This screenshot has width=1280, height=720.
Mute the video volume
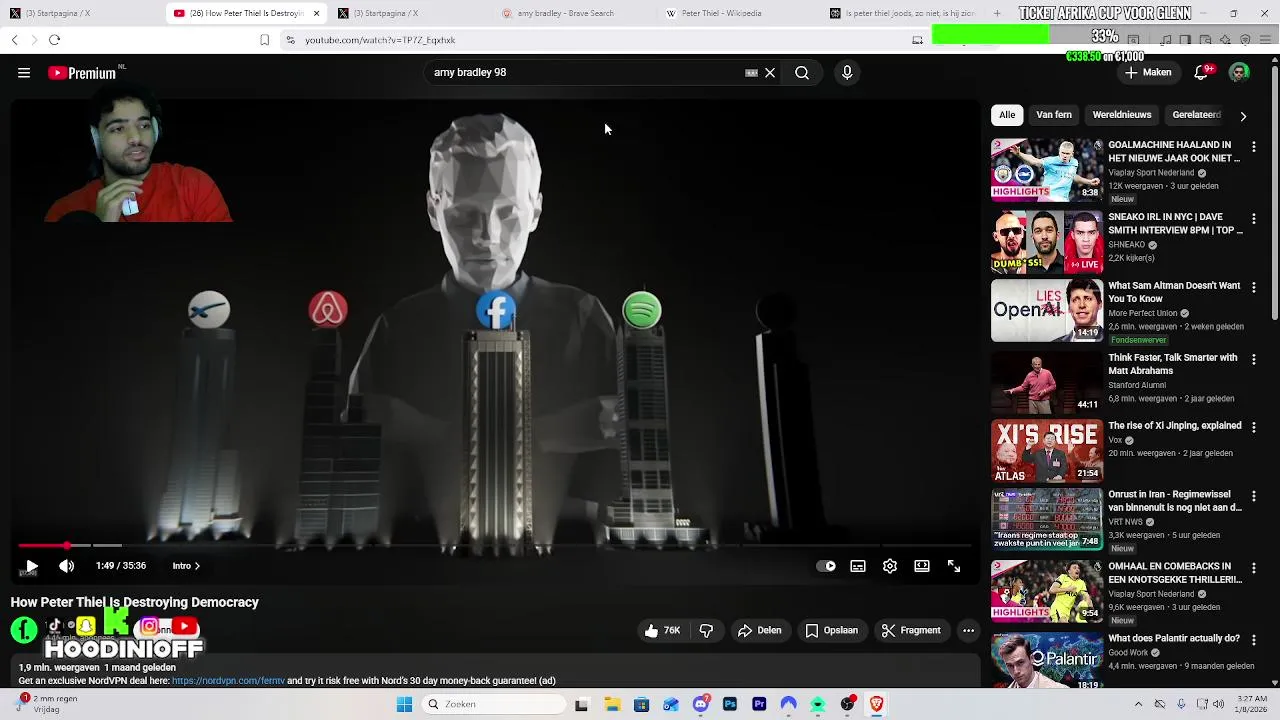pyautogui.click(x=67, y=566)
